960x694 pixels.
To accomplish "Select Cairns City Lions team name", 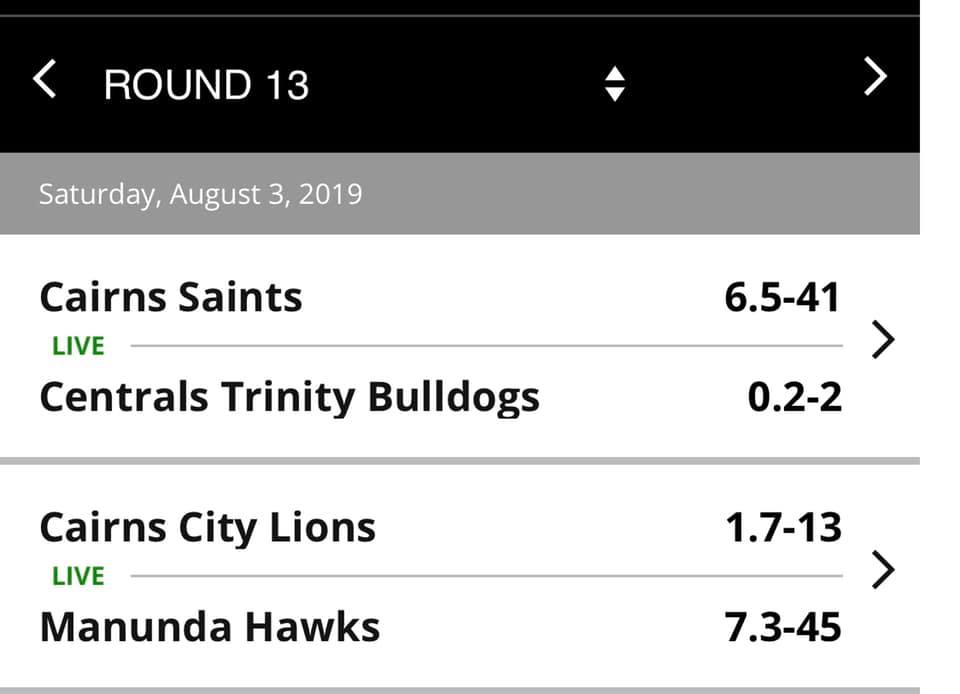I will 208,528.
